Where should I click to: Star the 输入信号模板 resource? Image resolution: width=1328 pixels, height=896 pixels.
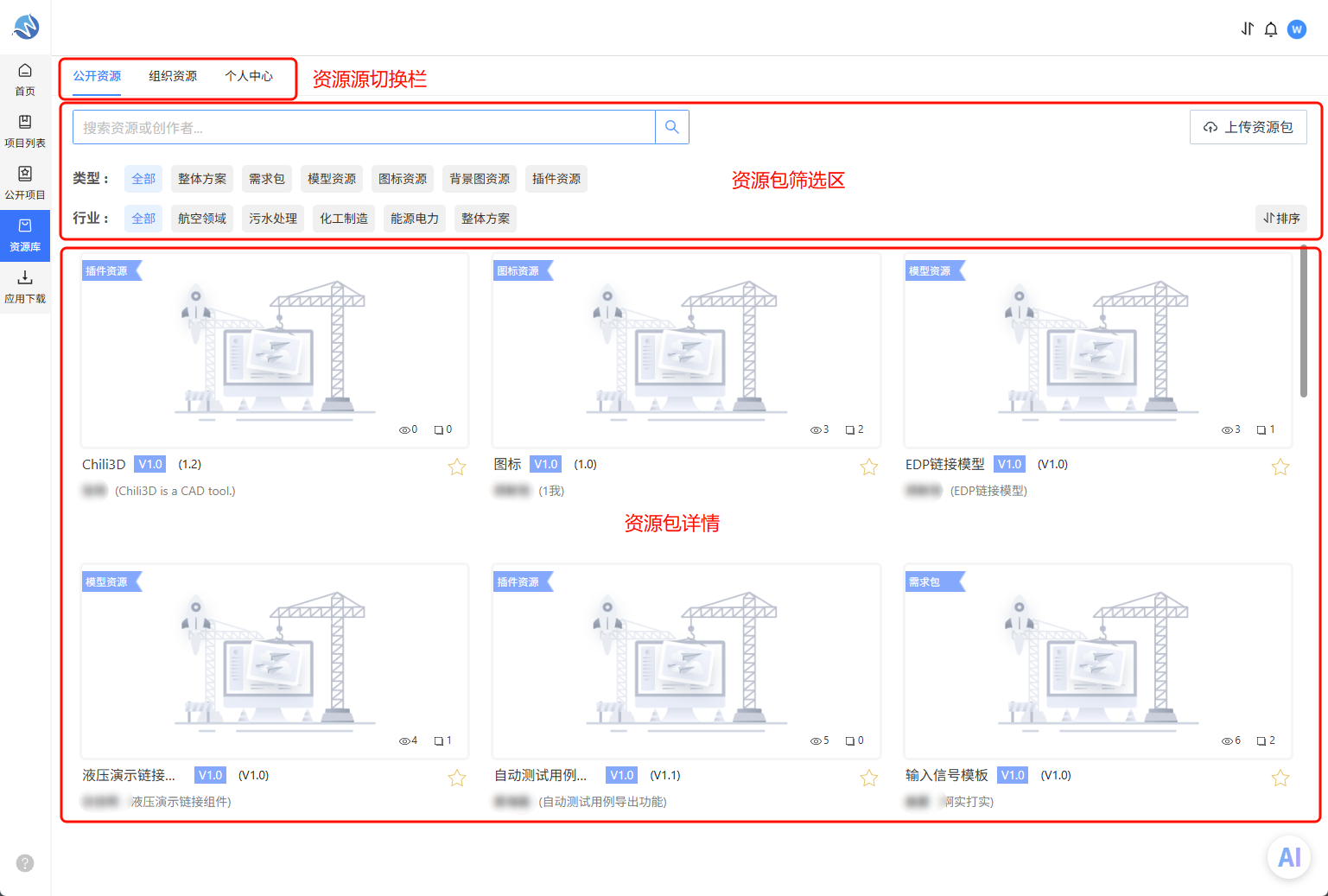pos(1280,778)
